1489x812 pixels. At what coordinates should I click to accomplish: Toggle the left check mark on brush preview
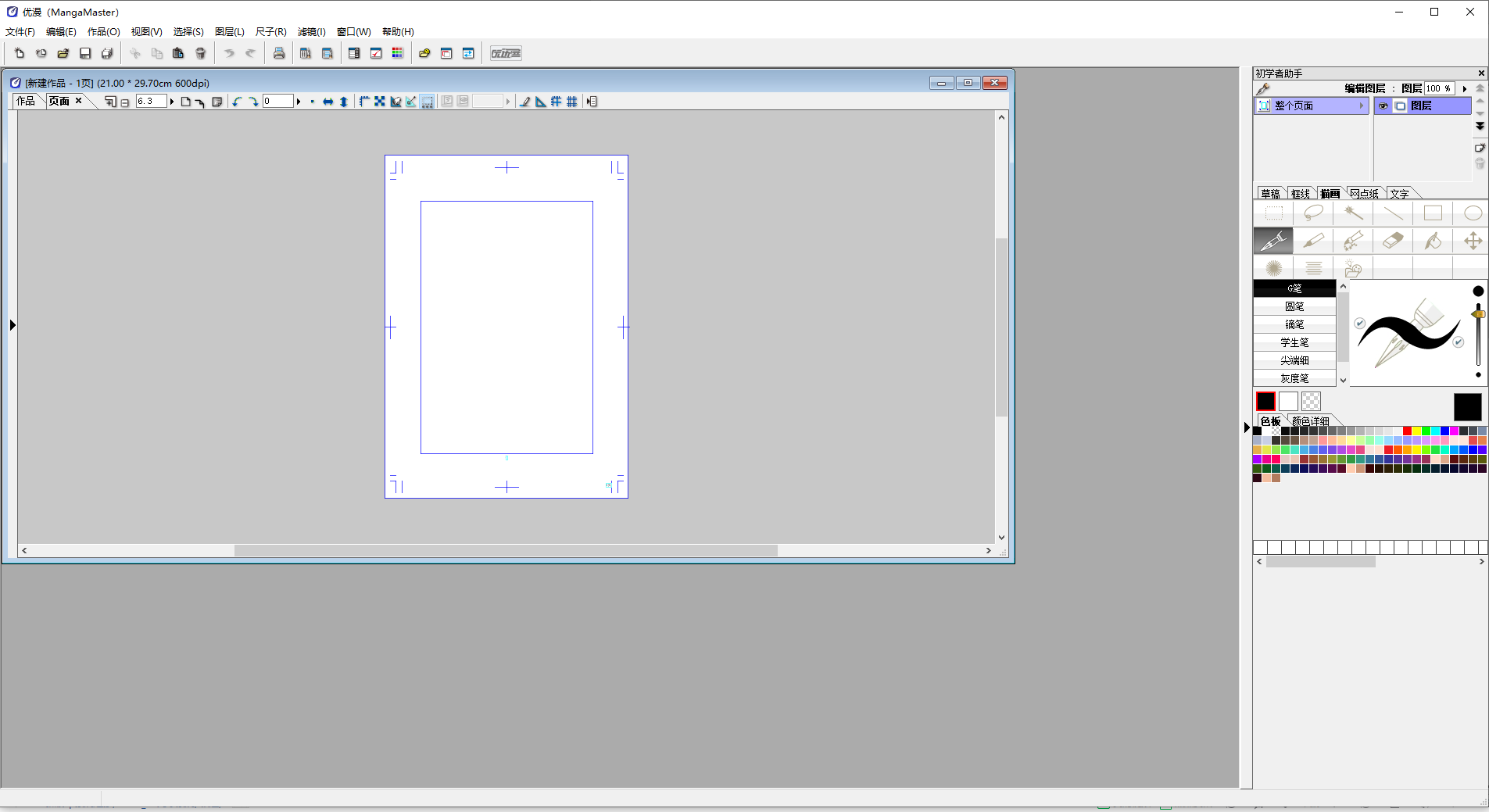[x=1360, y=323]
